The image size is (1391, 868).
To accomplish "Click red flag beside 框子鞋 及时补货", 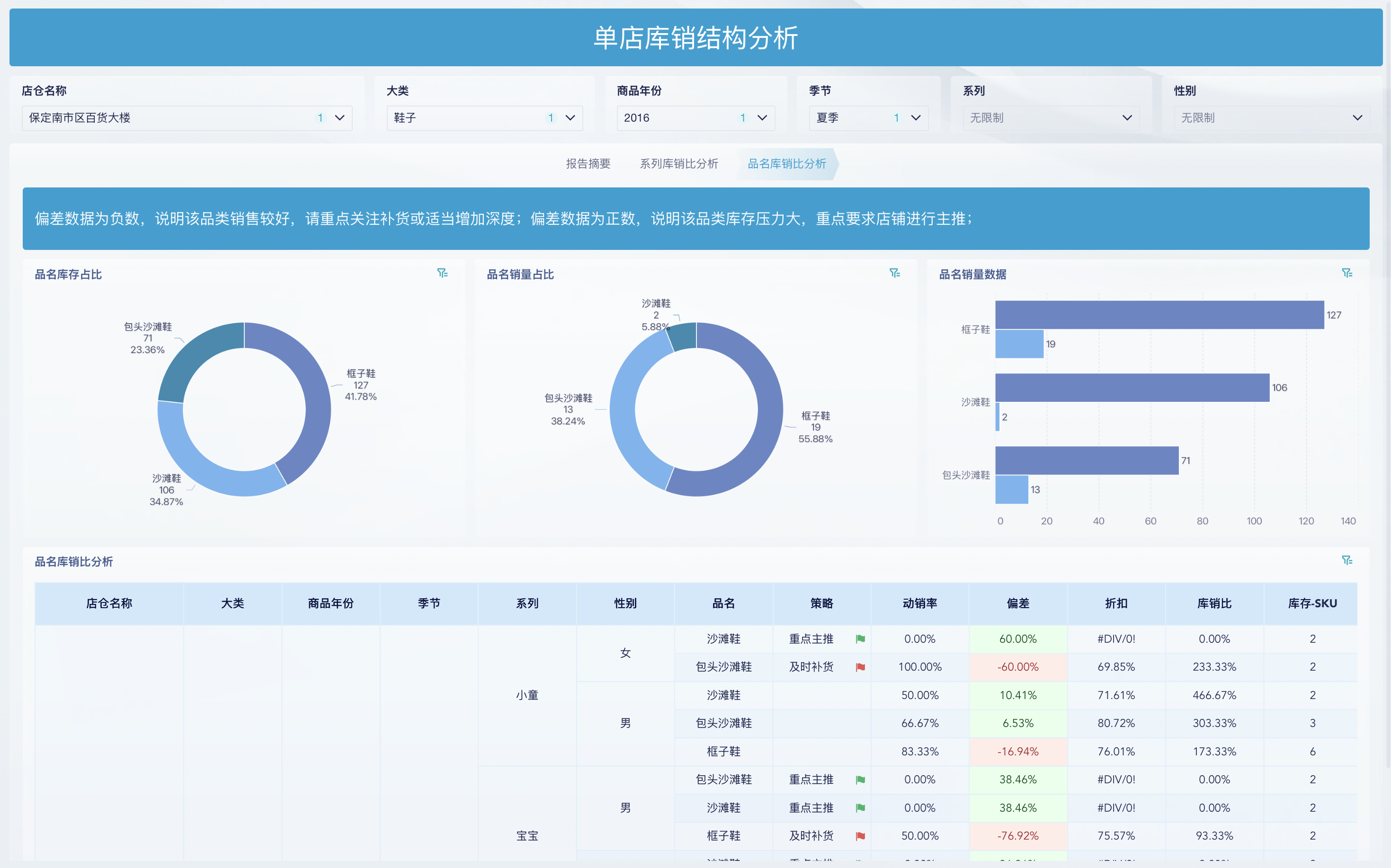I will (860, 836).
